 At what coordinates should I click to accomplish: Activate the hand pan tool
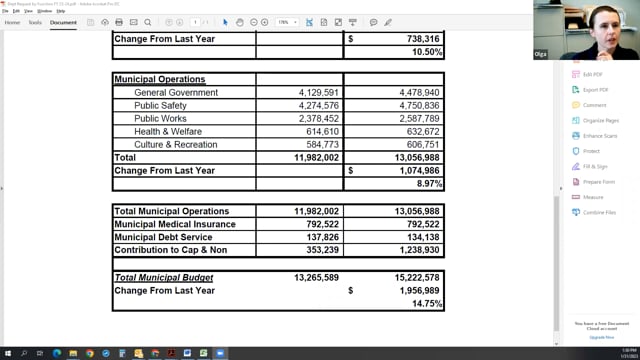(240, 22)
